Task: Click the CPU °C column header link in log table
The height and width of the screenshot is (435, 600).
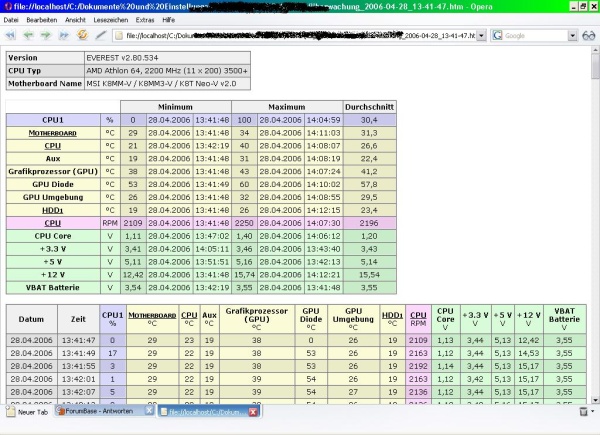Action: 189,315
